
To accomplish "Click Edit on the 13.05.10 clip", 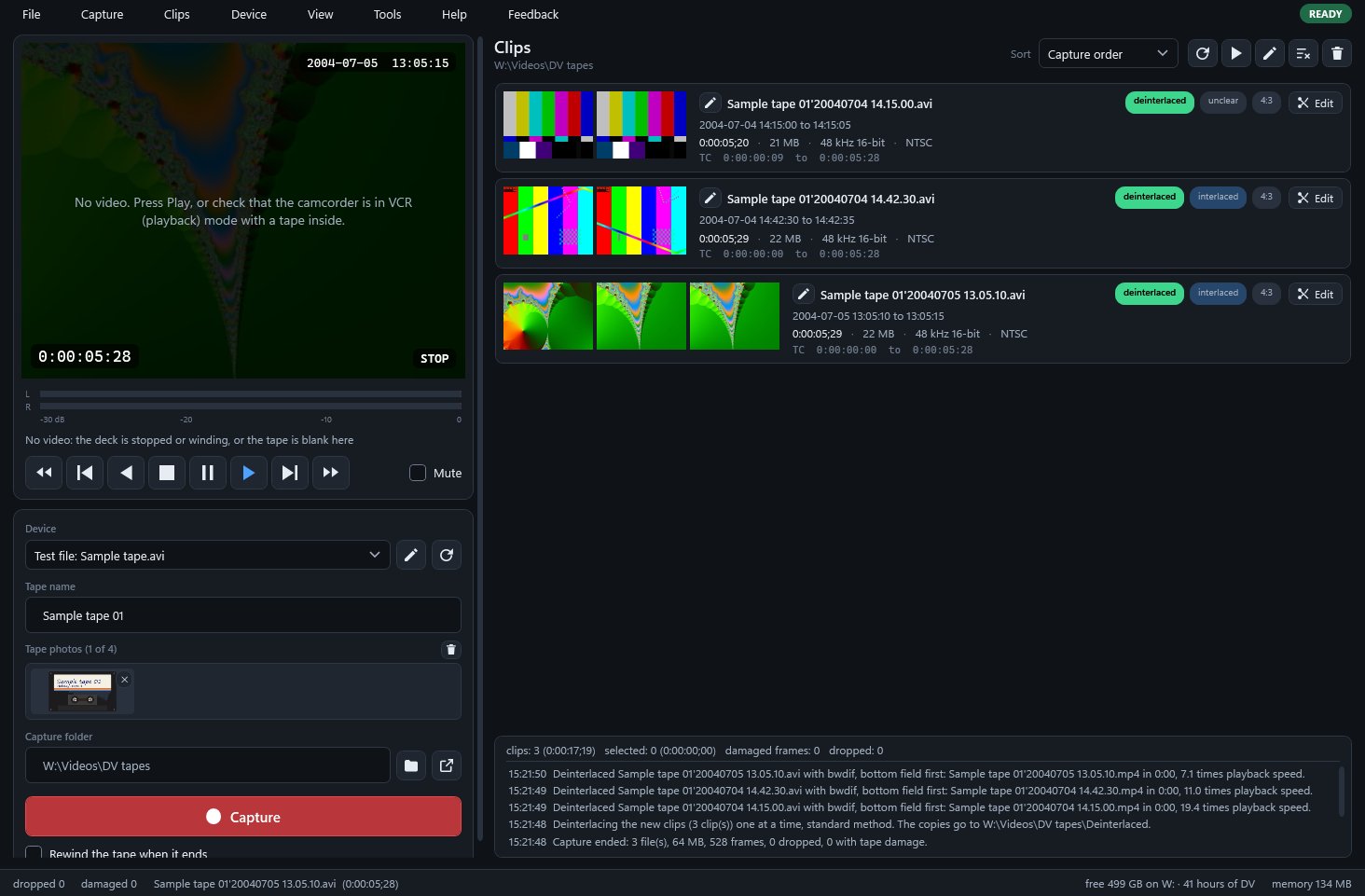I will coord(1316,294).
